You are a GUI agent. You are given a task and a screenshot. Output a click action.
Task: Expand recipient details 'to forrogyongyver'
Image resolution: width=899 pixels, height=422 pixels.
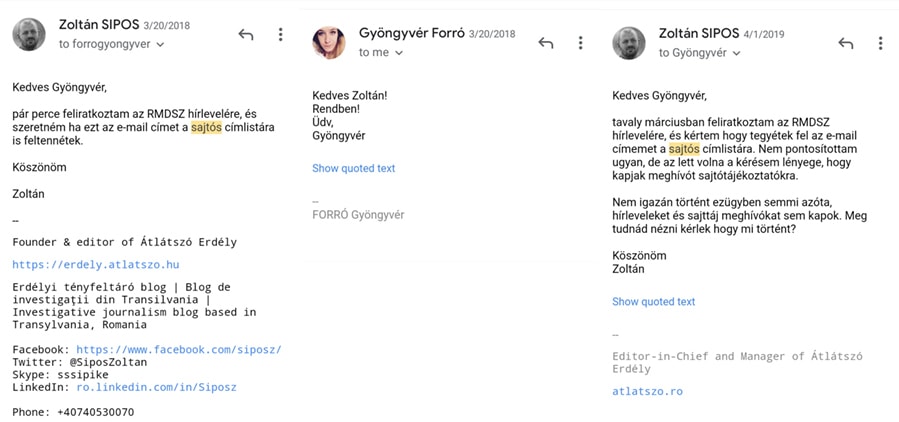(111, 44)
